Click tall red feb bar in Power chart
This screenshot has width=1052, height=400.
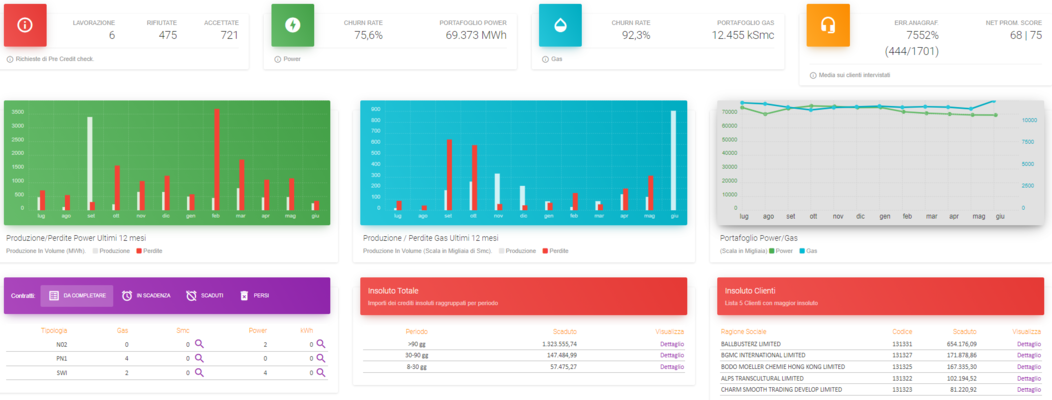tap(217, 160)
